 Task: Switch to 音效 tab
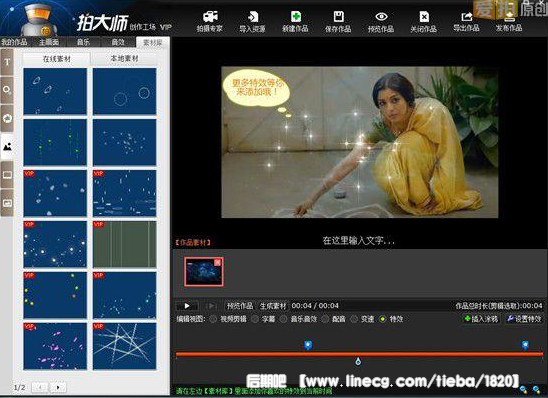(118, 42)
